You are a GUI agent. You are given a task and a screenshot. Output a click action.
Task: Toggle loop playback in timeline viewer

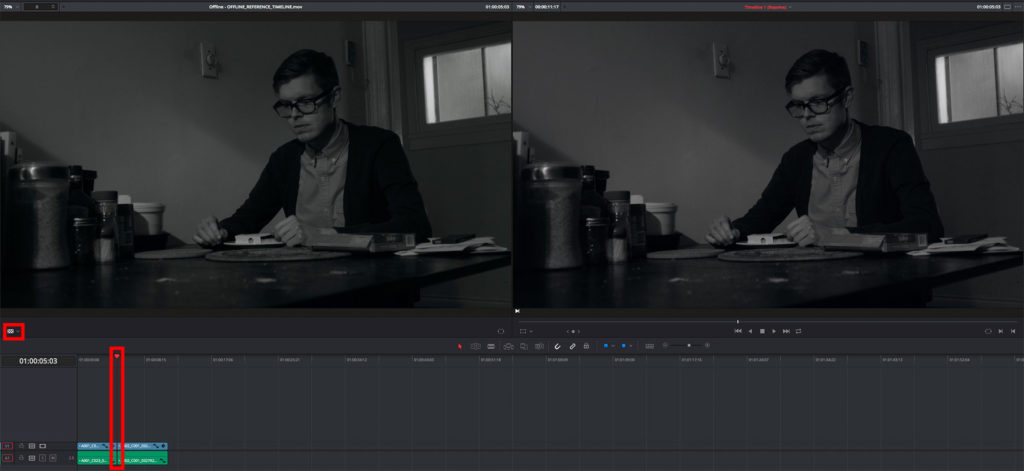798,331
